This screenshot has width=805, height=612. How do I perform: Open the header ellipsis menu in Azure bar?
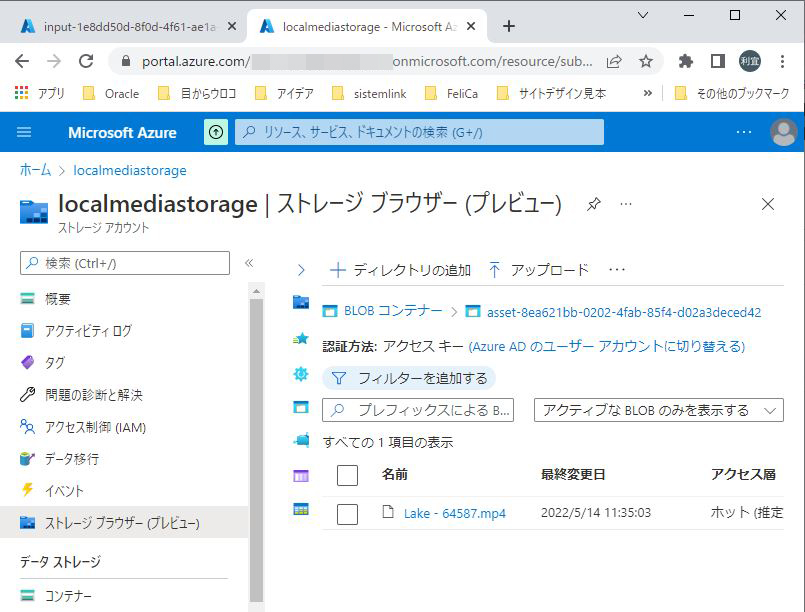744,132
